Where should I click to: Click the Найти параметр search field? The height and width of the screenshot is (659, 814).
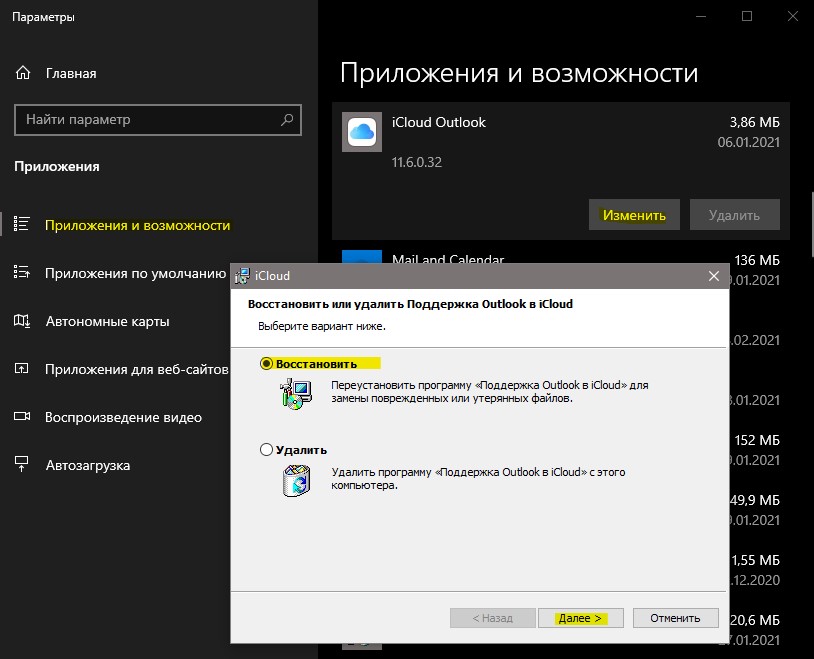pos(158,120)
